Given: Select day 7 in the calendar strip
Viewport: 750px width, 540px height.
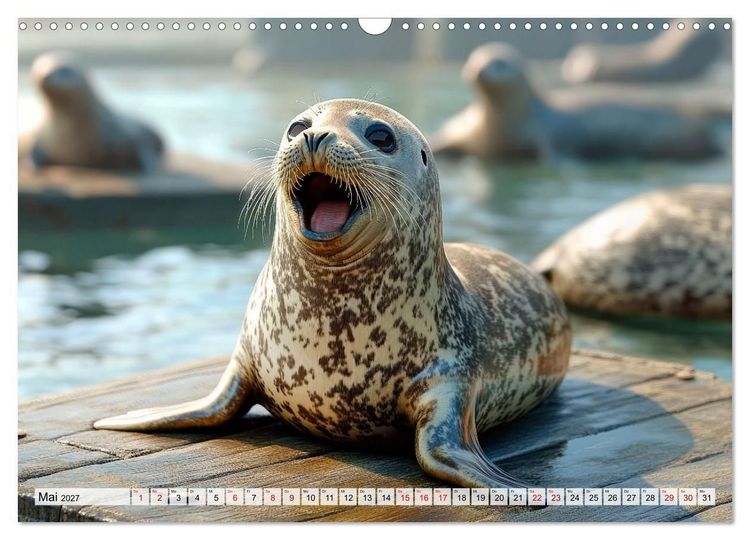Looking at the screenshot, I should (254, 497).
